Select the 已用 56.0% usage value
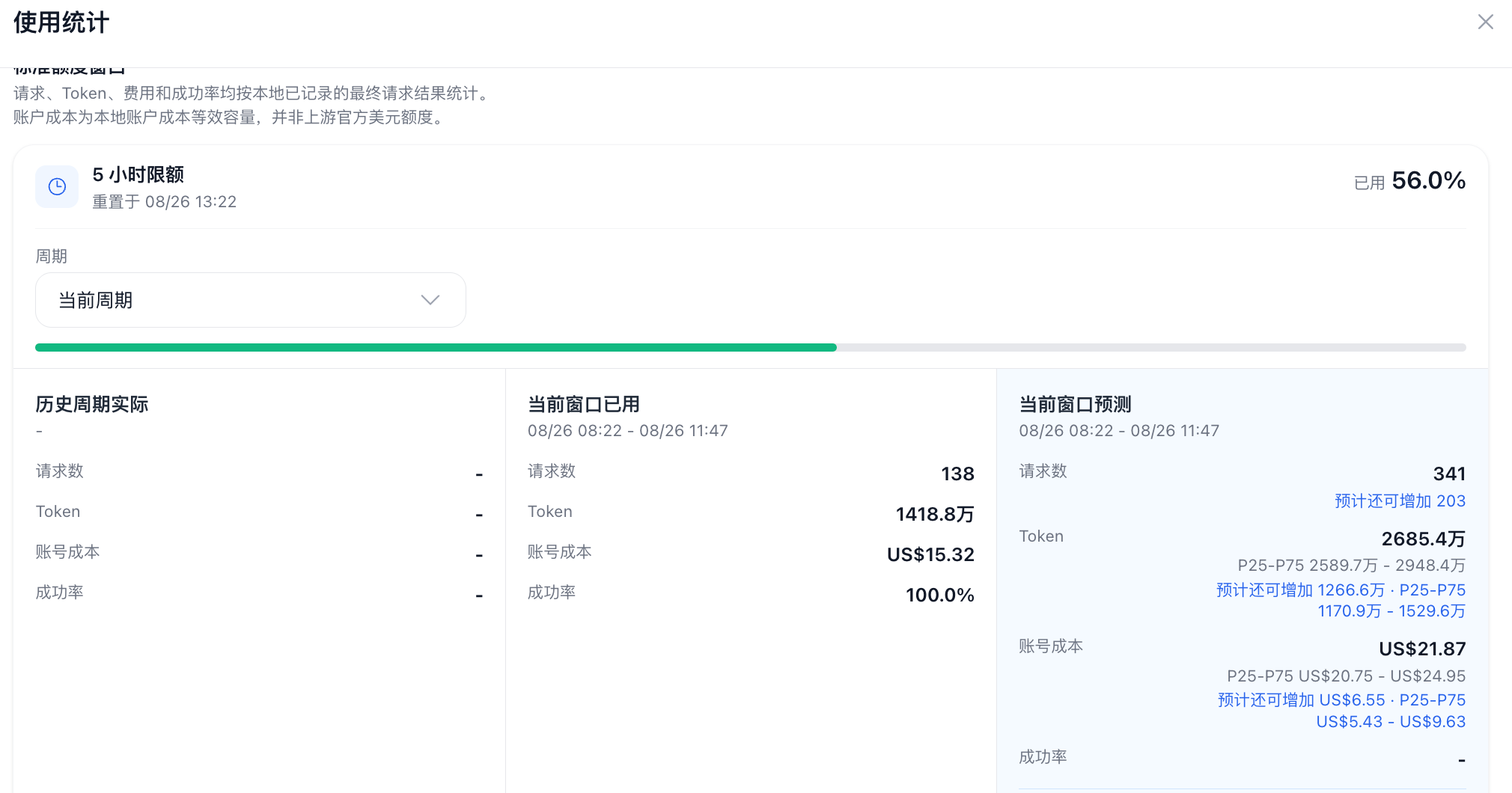 [1409, 181]
